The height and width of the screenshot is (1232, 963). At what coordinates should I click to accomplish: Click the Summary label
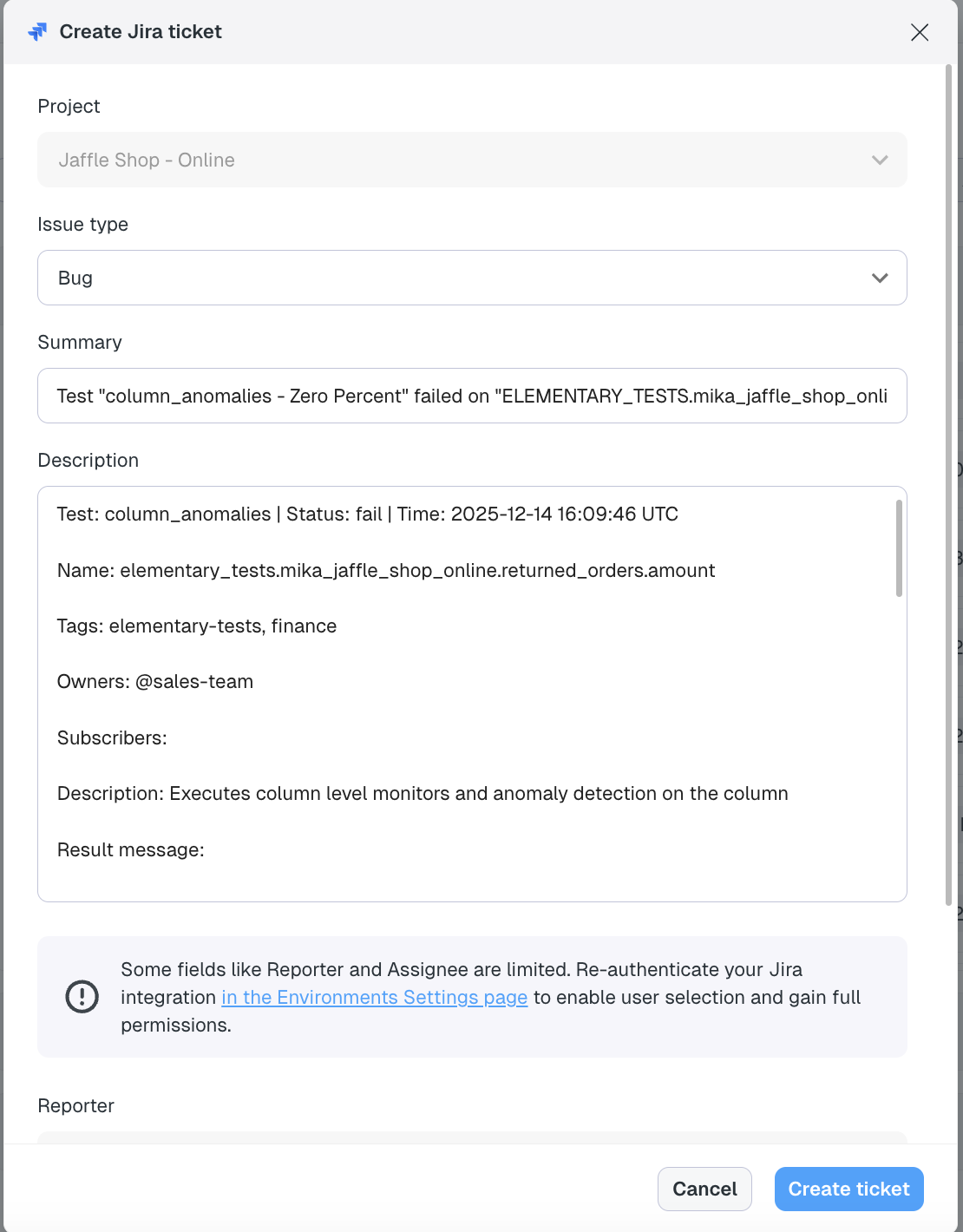[x=80, y=342]
